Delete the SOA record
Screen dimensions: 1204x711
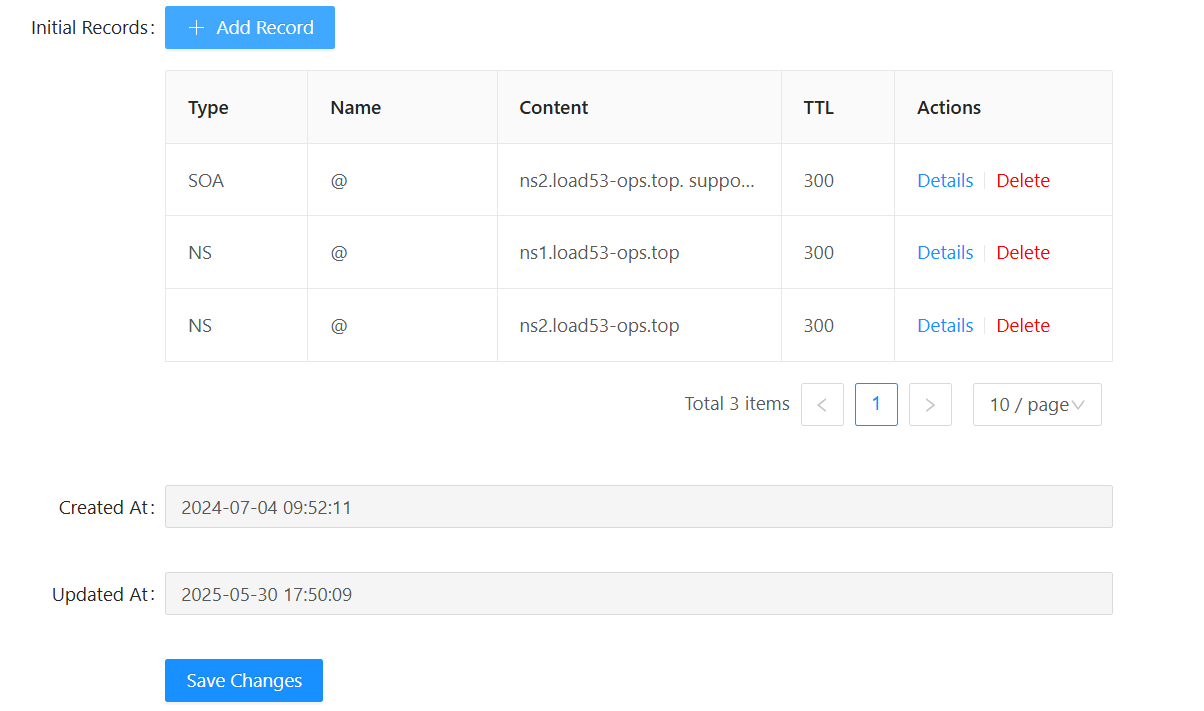pos(1023,181)
